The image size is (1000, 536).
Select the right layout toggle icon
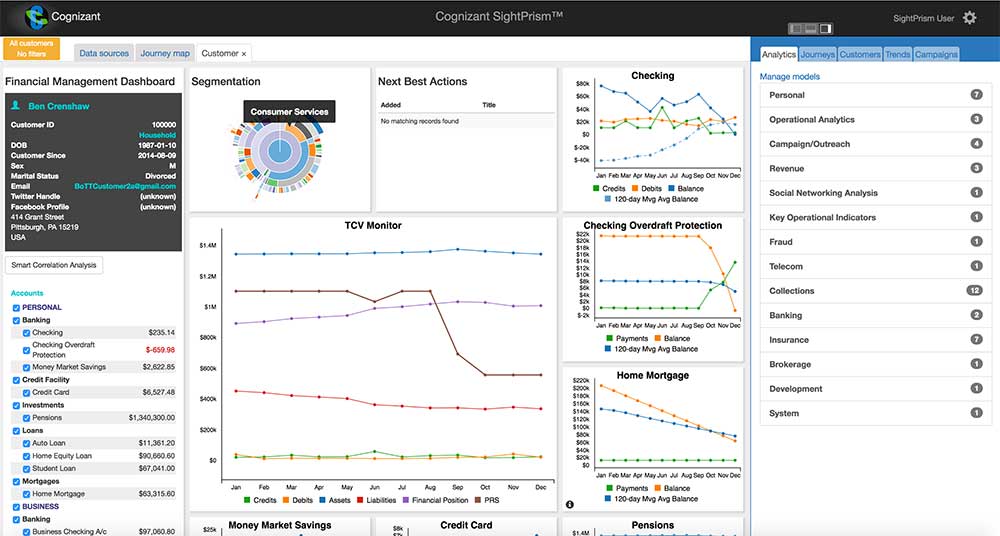(x=826, y=28)
